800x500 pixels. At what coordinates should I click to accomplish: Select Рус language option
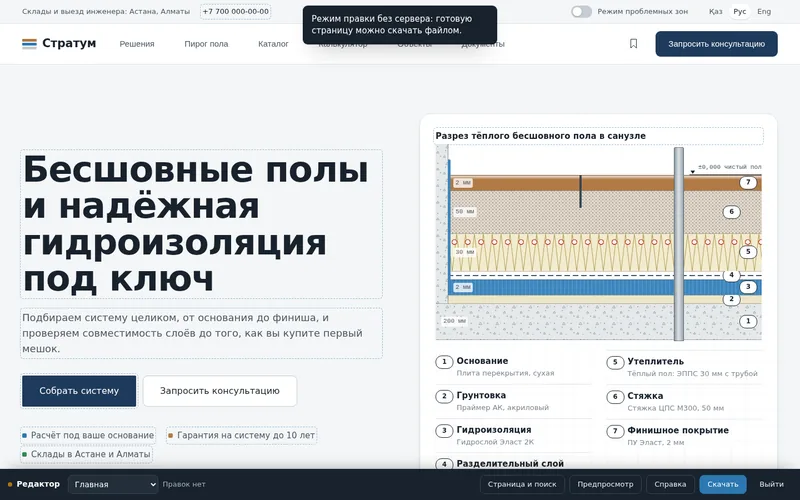point(739,11)
